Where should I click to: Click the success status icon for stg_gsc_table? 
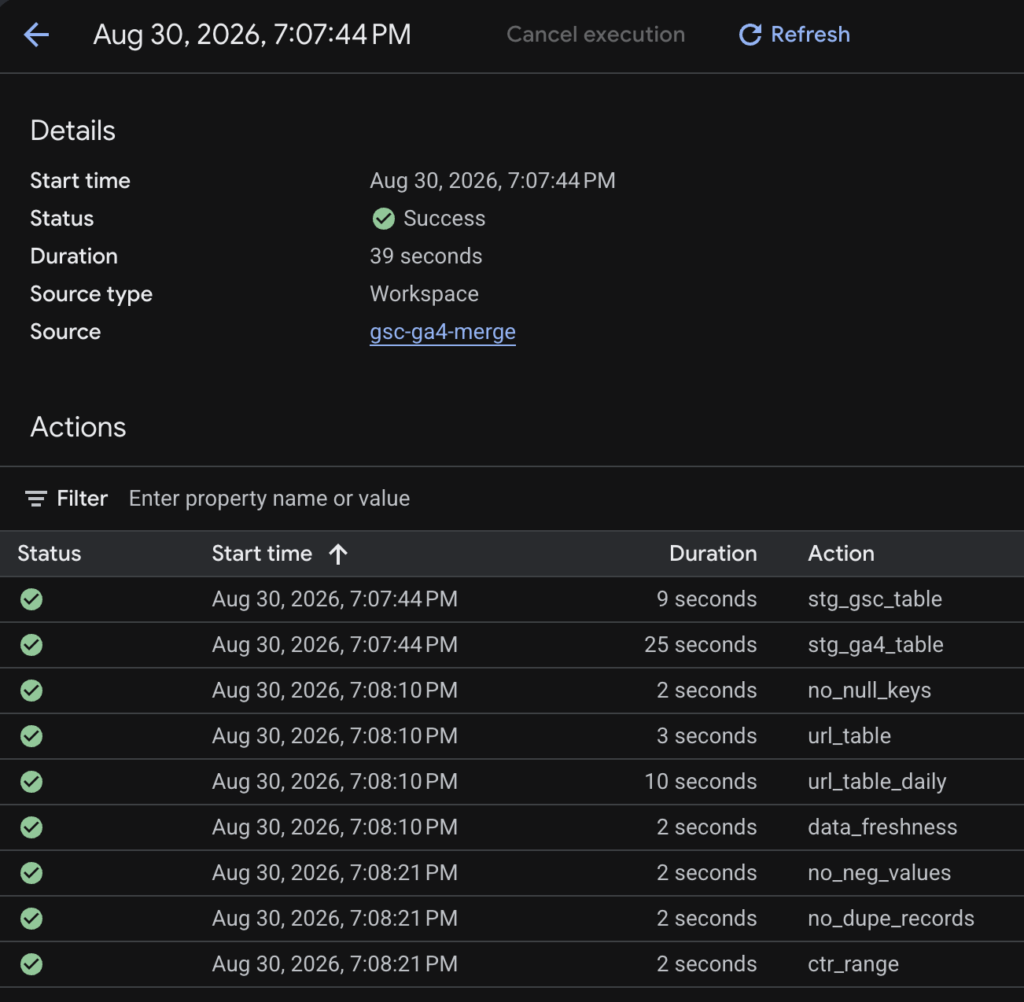pos(31,599)
